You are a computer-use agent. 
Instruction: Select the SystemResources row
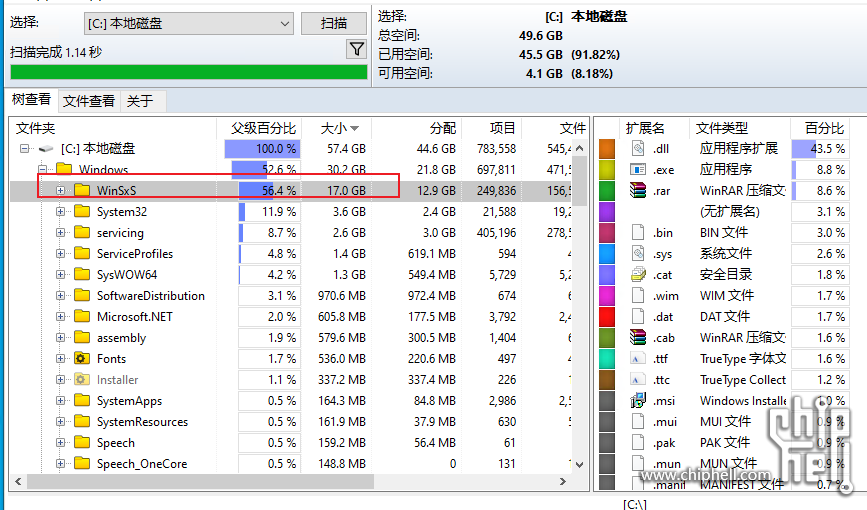coord(291,421)
